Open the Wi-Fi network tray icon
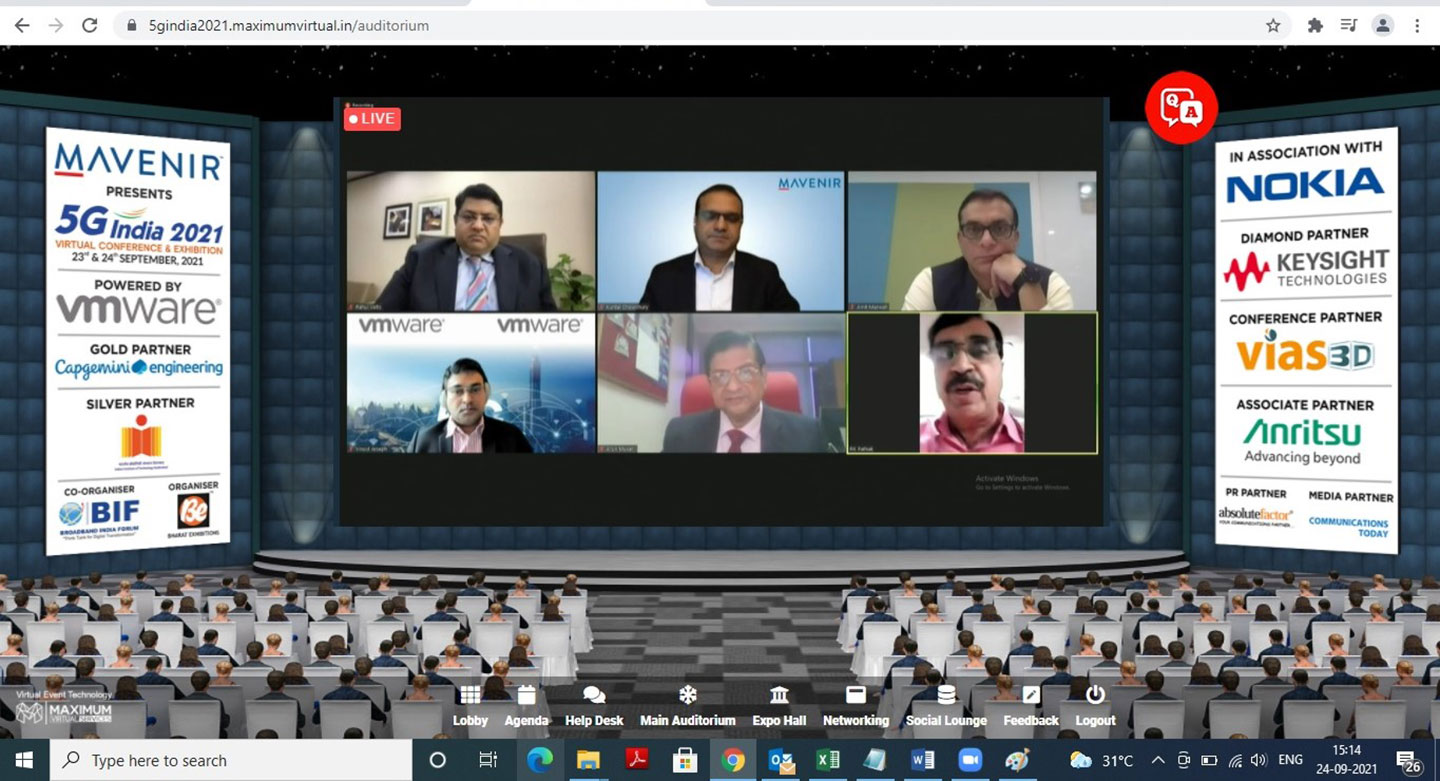Viewport: 1440px width, 781px height. (x=1234, y=760)
